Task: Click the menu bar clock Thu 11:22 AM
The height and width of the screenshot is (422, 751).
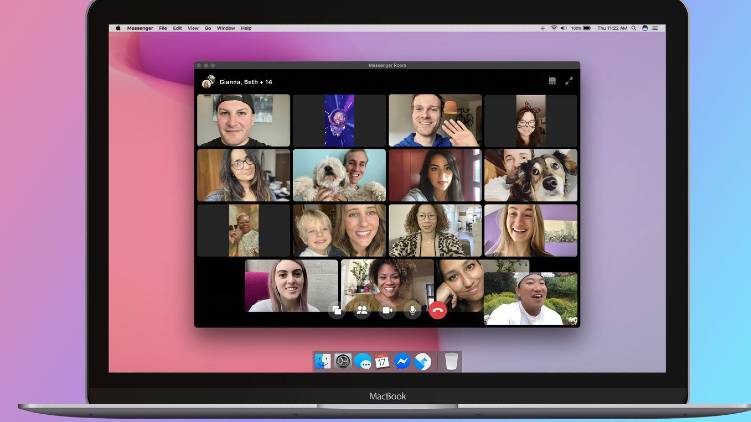Action: click(612, 28)
